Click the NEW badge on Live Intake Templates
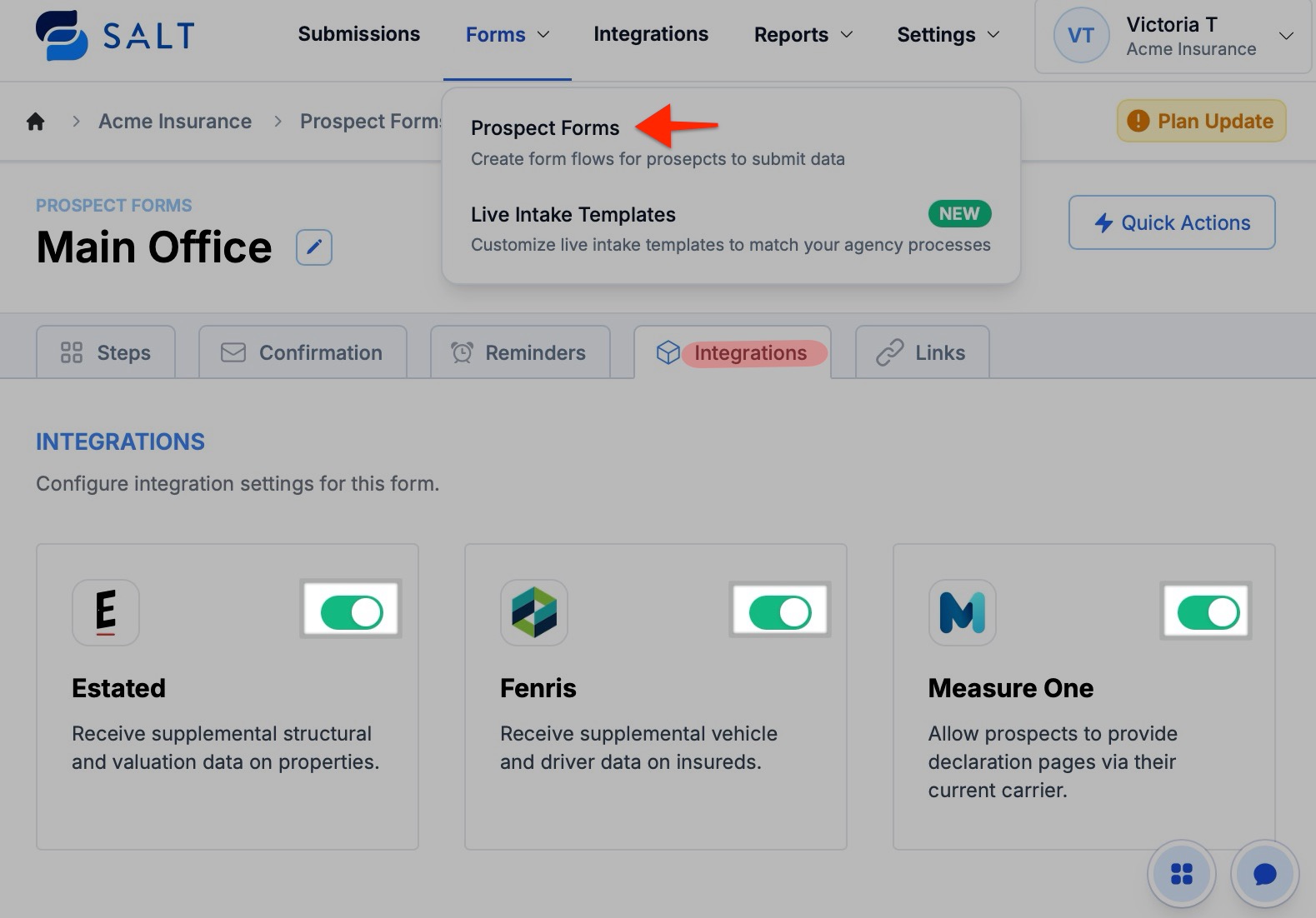Image resolution: width=1316 pixels, height=918 pixels. tap(959, 214)
